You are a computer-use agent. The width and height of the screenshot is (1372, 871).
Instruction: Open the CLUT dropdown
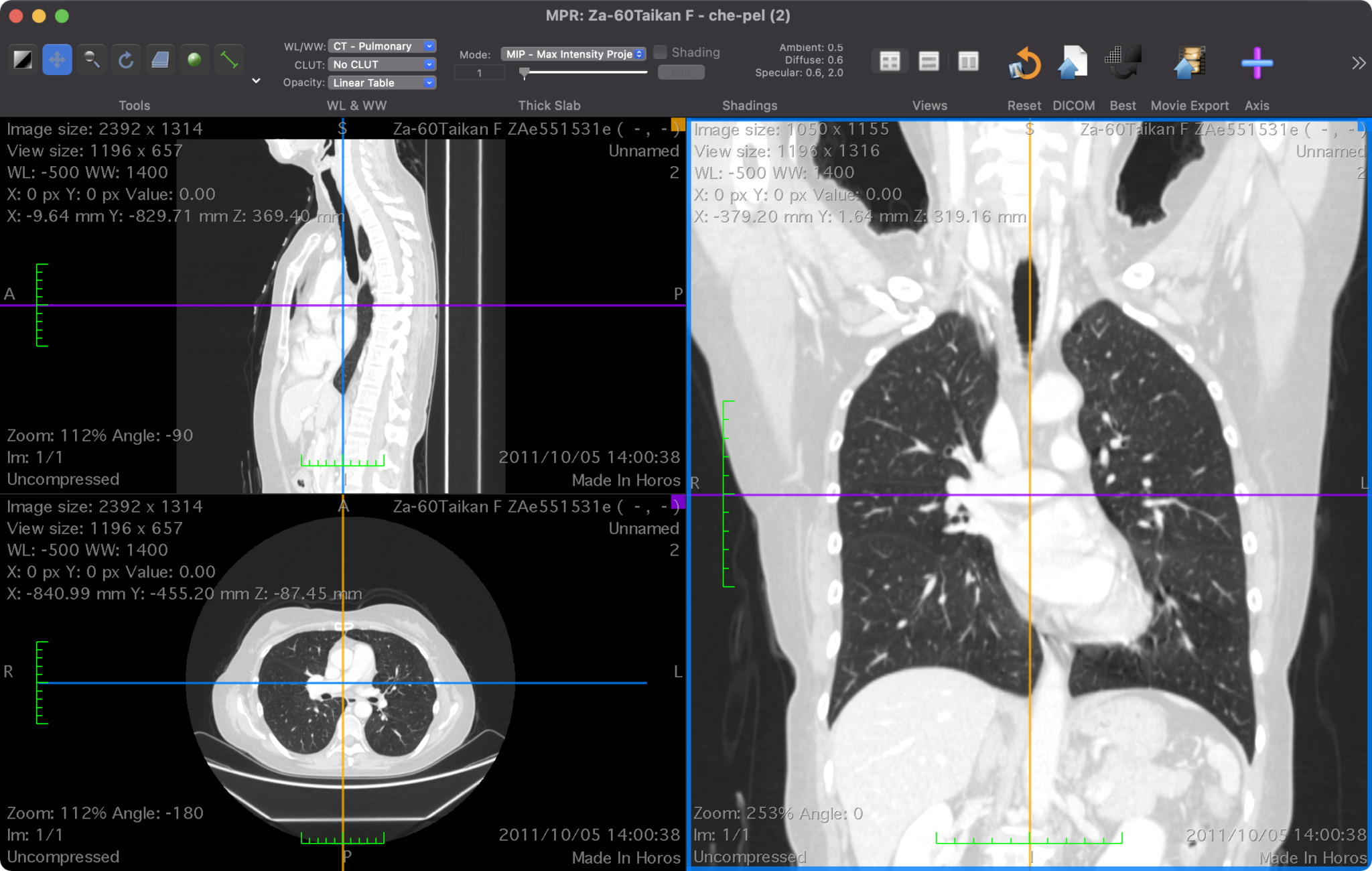click(x=383, y=64)
